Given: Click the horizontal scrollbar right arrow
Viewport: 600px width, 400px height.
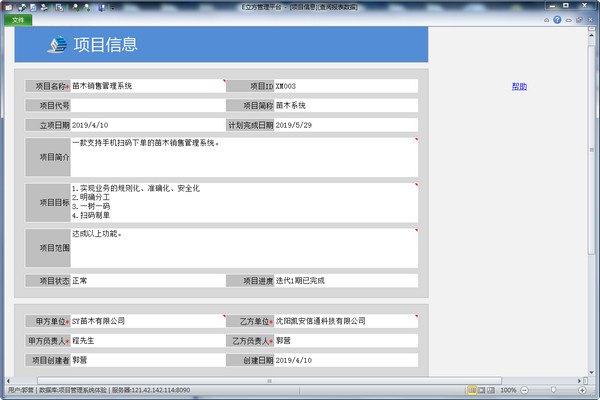Looking at the screenshot, I should tap(579, 381).
